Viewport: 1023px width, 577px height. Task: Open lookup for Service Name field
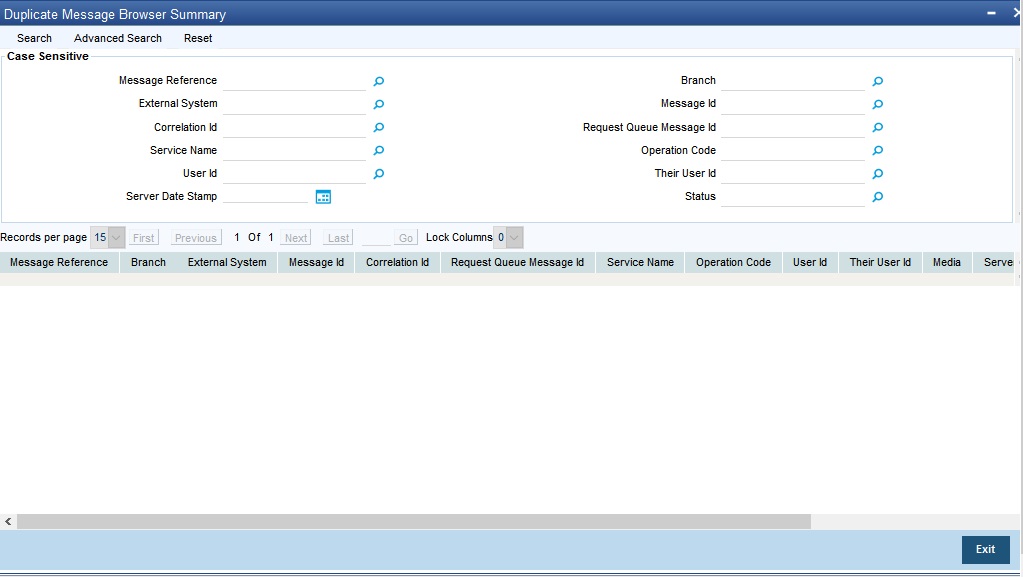(378, 151)
